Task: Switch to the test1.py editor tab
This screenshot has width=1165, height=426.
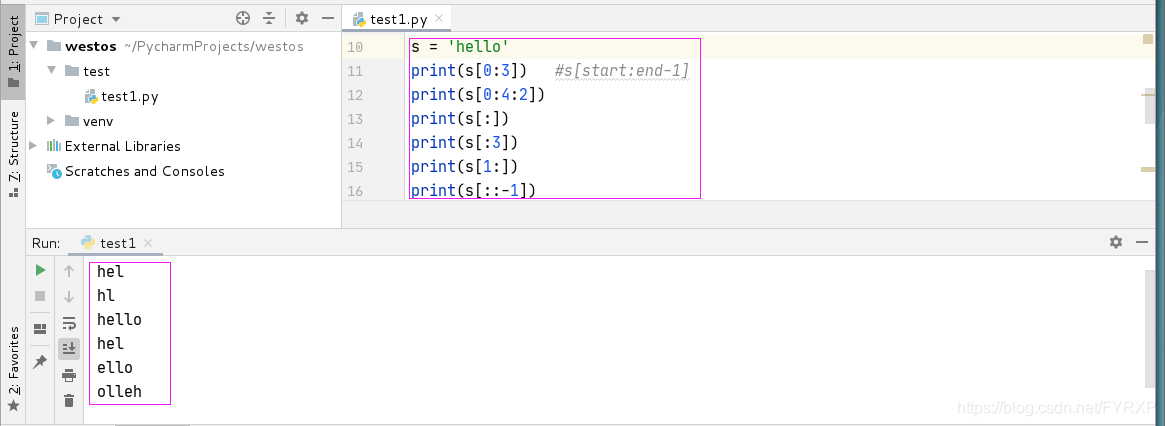Action: (395, 19)
